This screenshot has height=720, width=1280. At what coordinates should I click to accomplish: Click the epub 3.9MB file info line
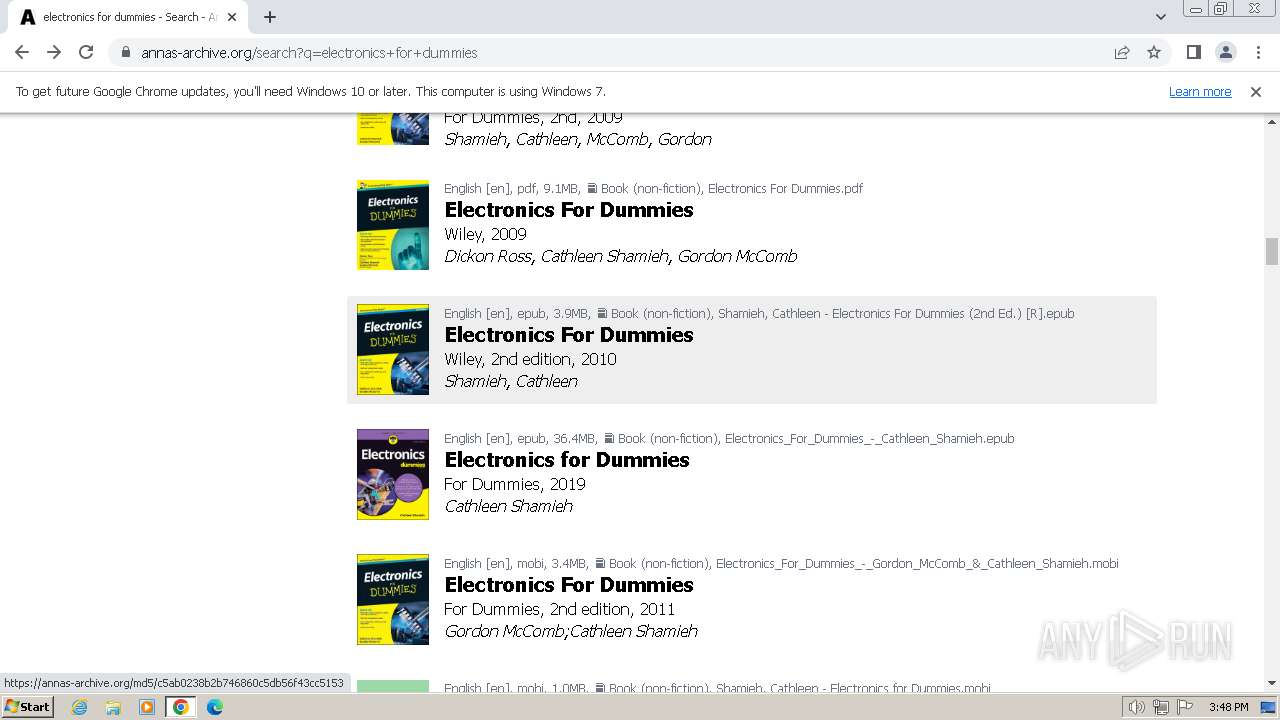(759, 313)
